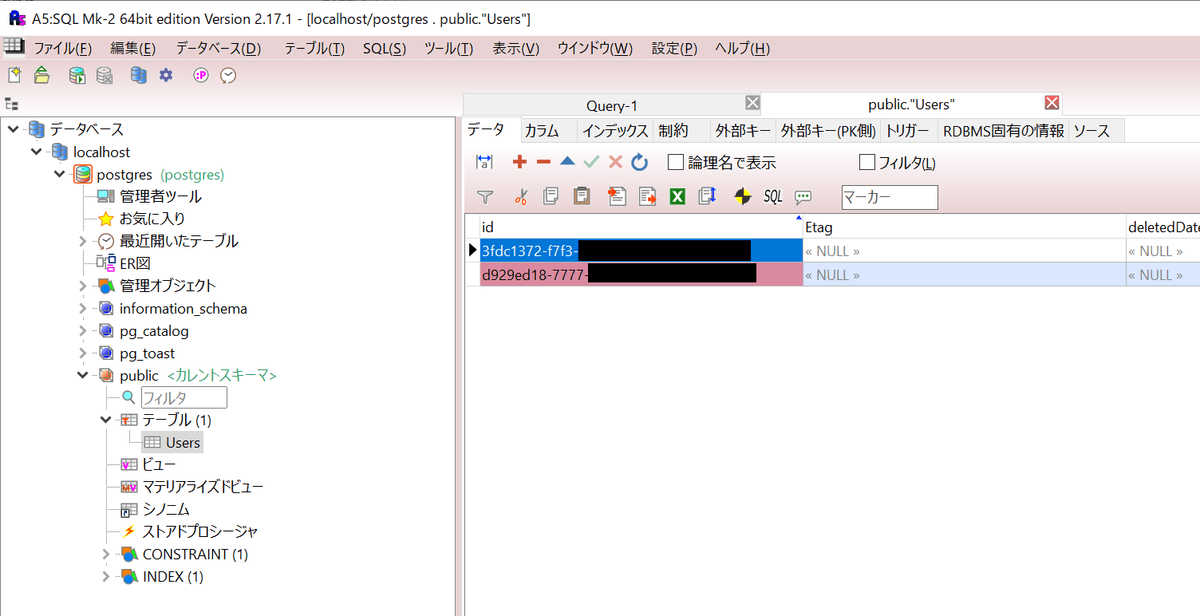Click the マーカー input field

[x=890, y=197]
